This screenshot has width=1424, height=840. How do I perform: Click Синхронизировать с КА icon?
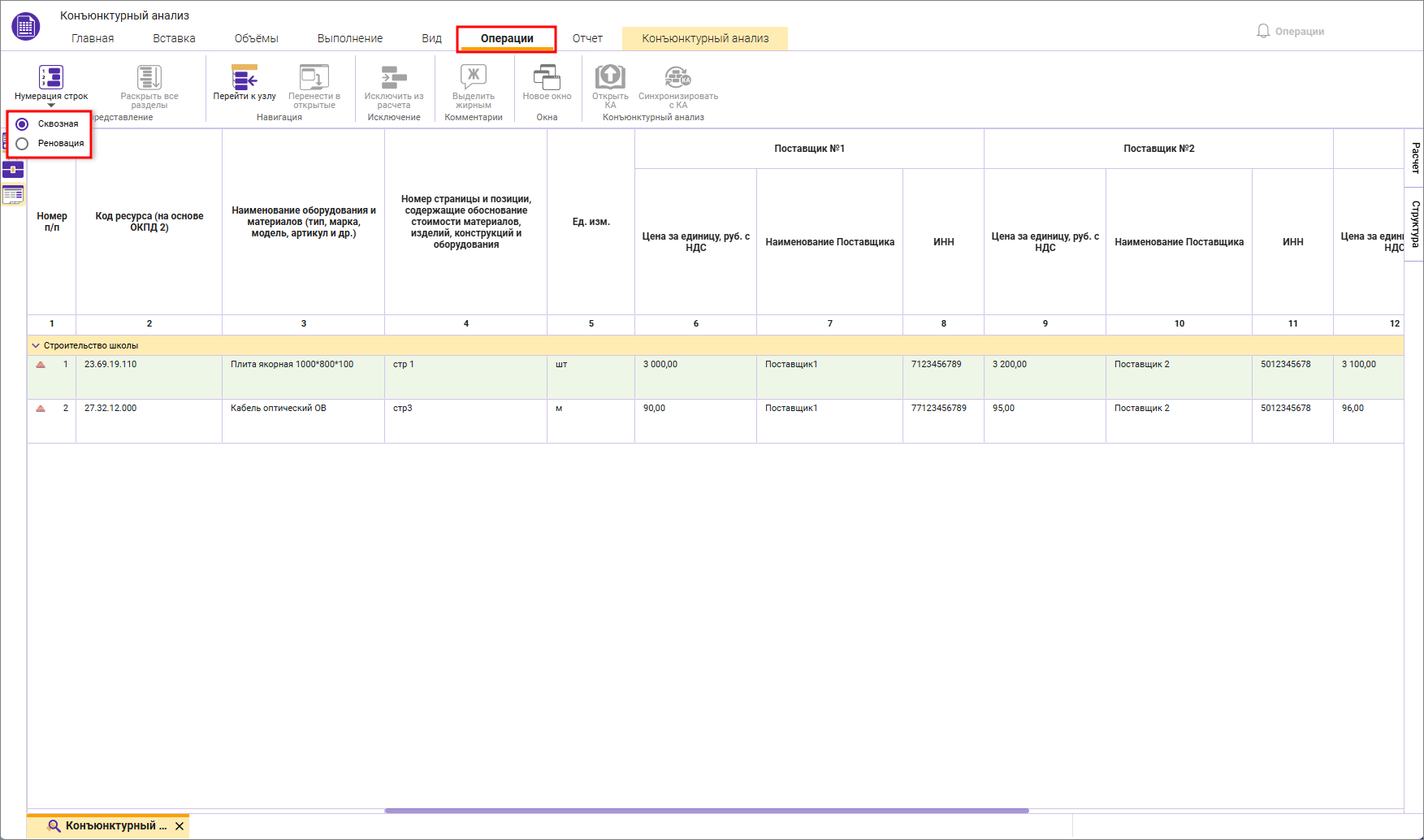[677, 77]
